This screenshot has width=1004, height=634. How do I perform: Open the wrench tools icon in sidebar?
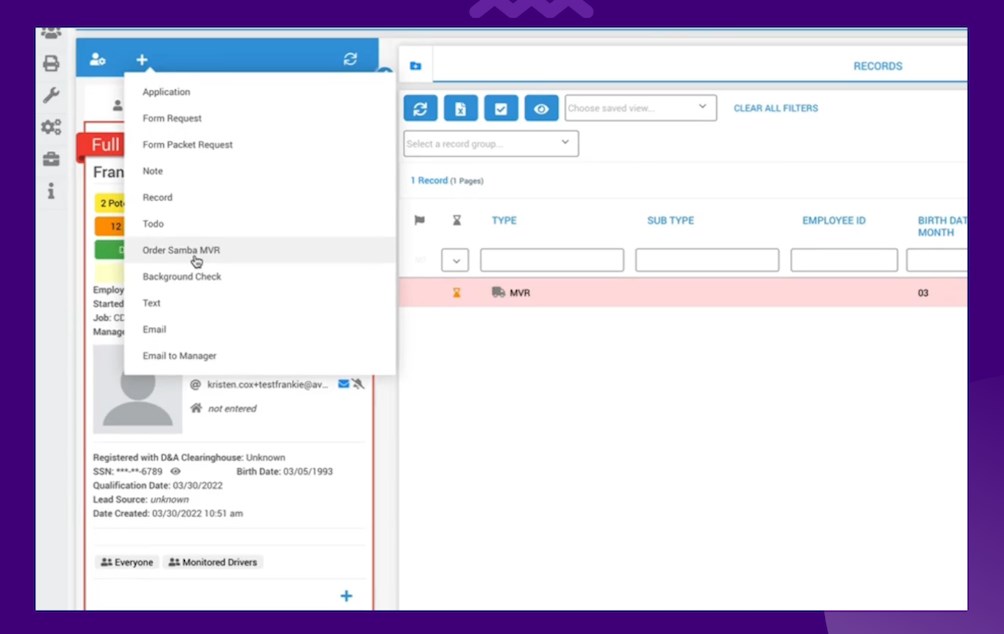(x=51, y=96)
